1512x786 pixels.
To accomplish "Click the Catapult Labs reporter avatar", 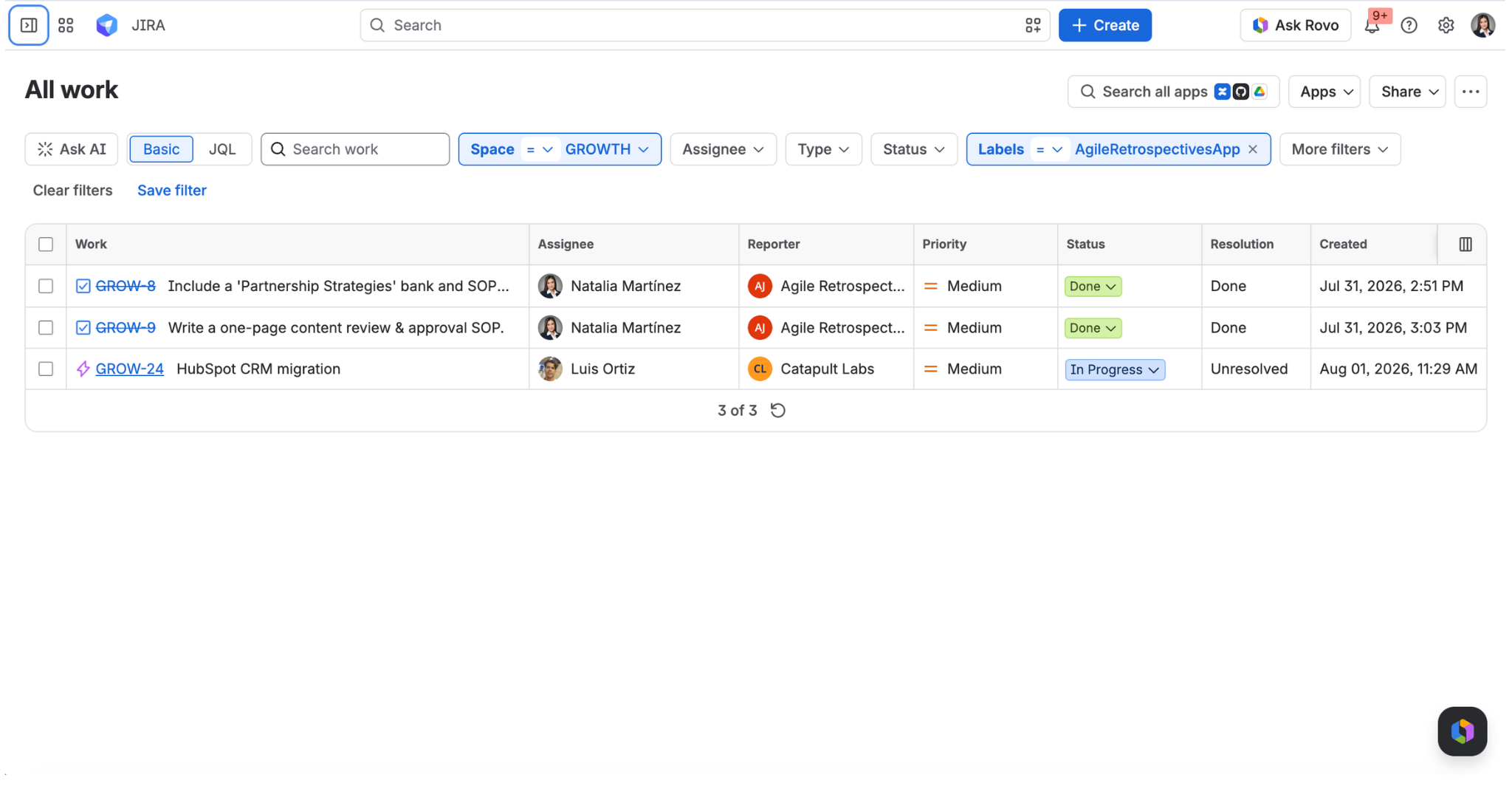I will (x=760, y=369).
